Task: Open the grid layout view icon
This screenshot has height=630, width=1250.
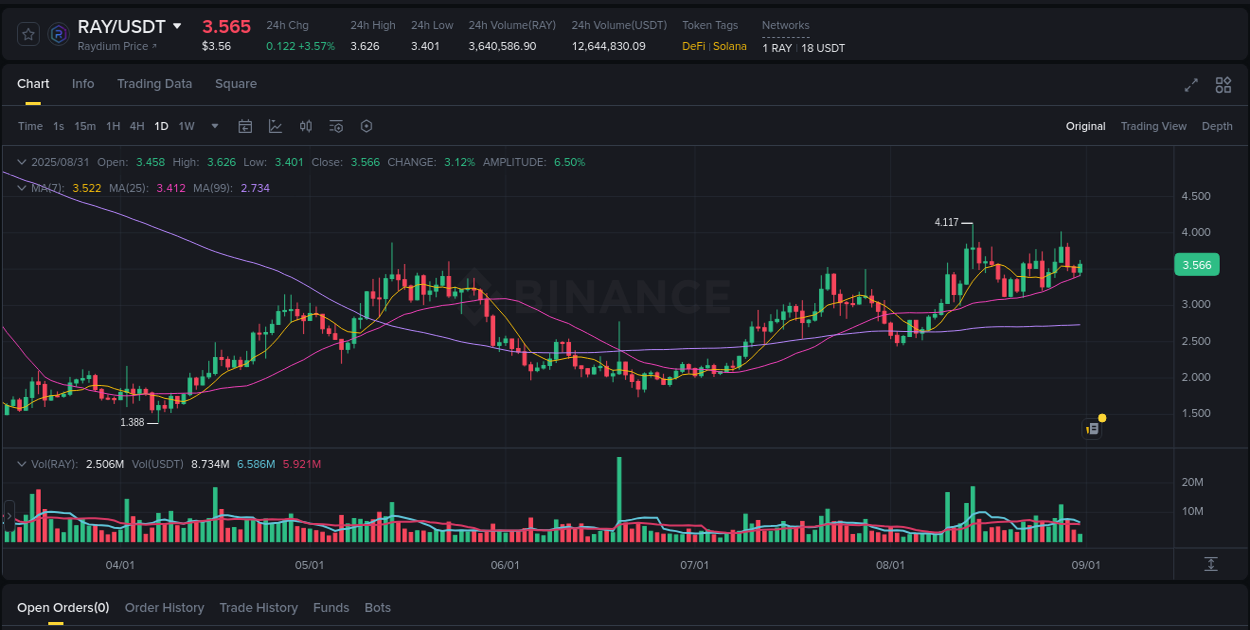Action: coord(1223,86)
